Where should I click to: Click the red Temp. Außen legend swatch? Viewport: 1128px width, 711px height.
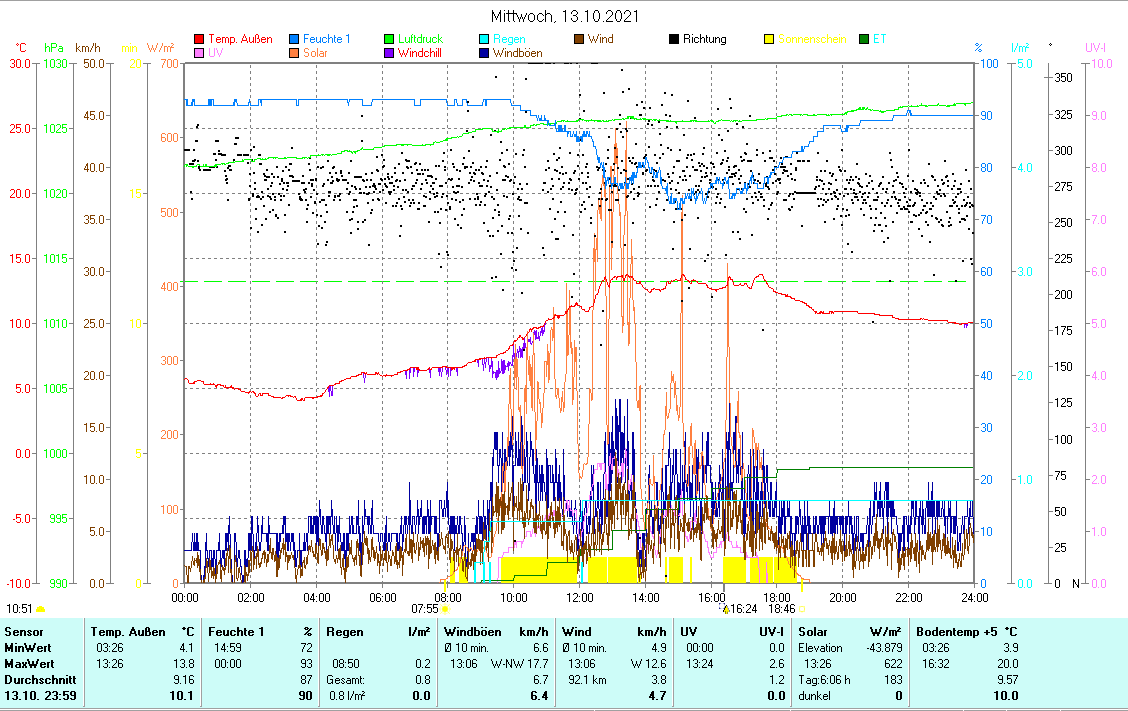tap(199, 40)
